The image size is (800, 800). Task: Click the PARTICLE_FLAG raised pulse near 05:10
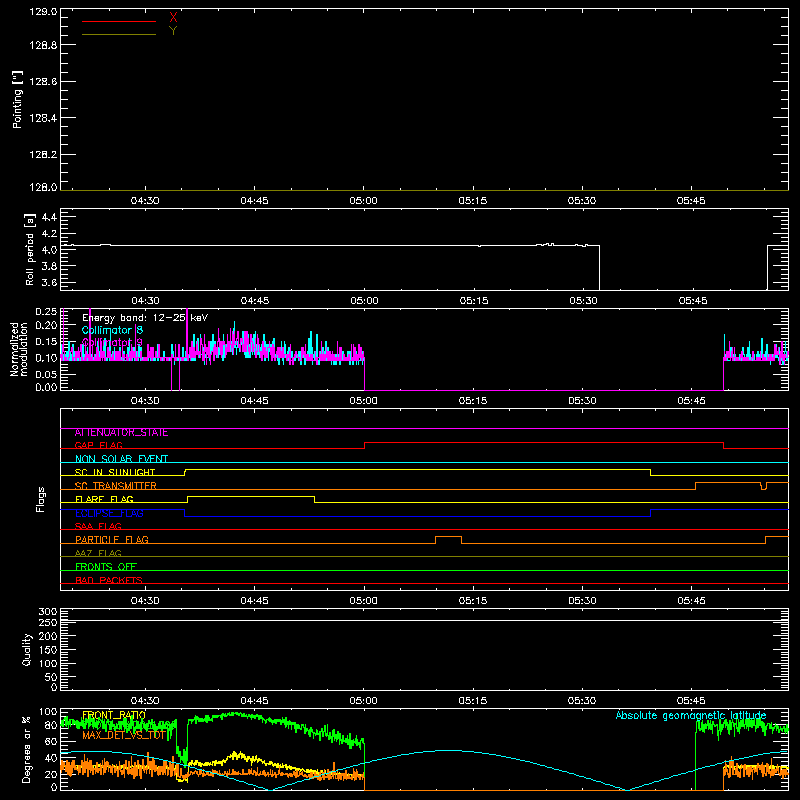[x=448, y=537]
